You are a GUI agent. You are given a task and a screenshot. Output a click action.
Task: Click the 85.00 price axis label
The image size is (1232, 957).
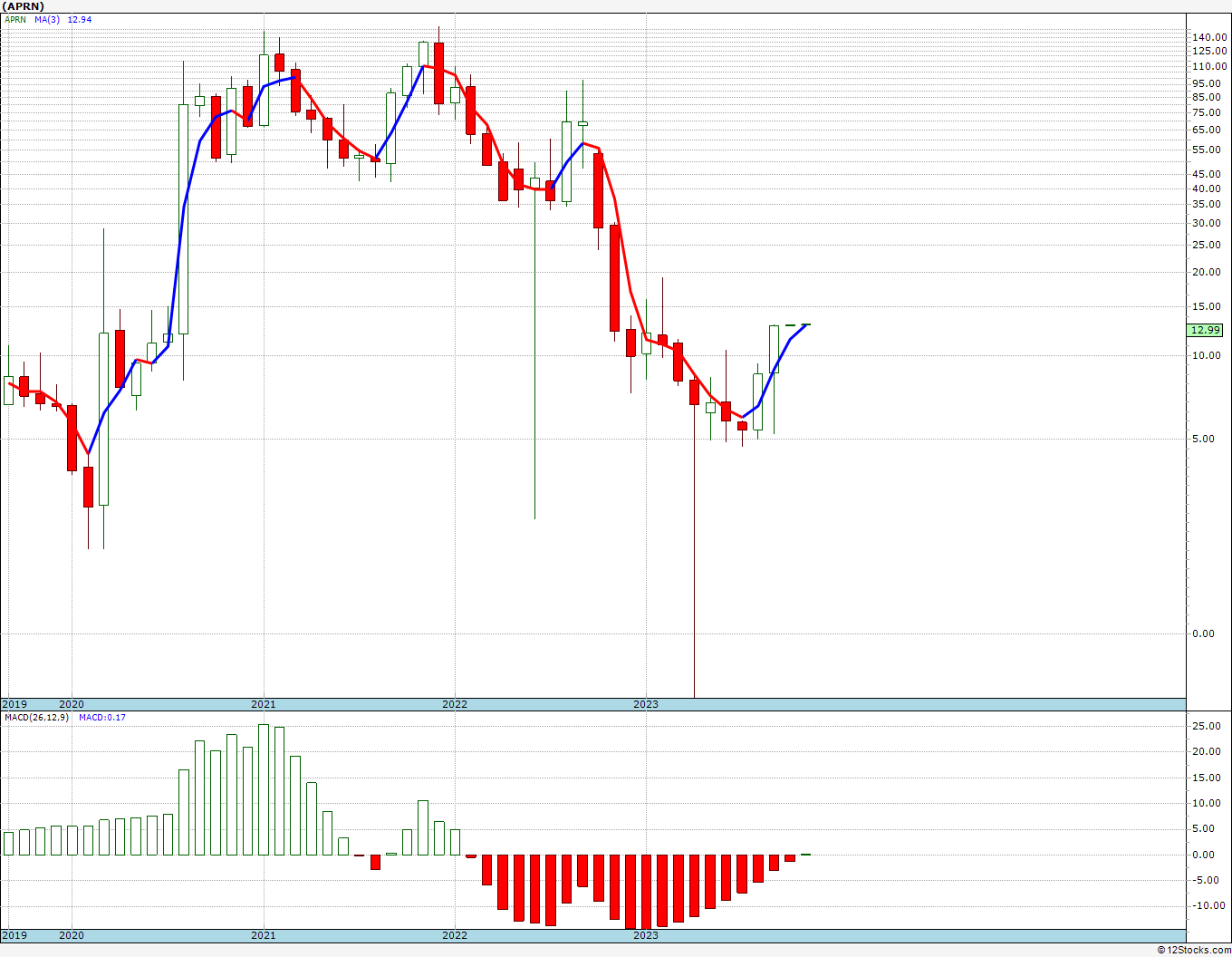click(1207, 97)
